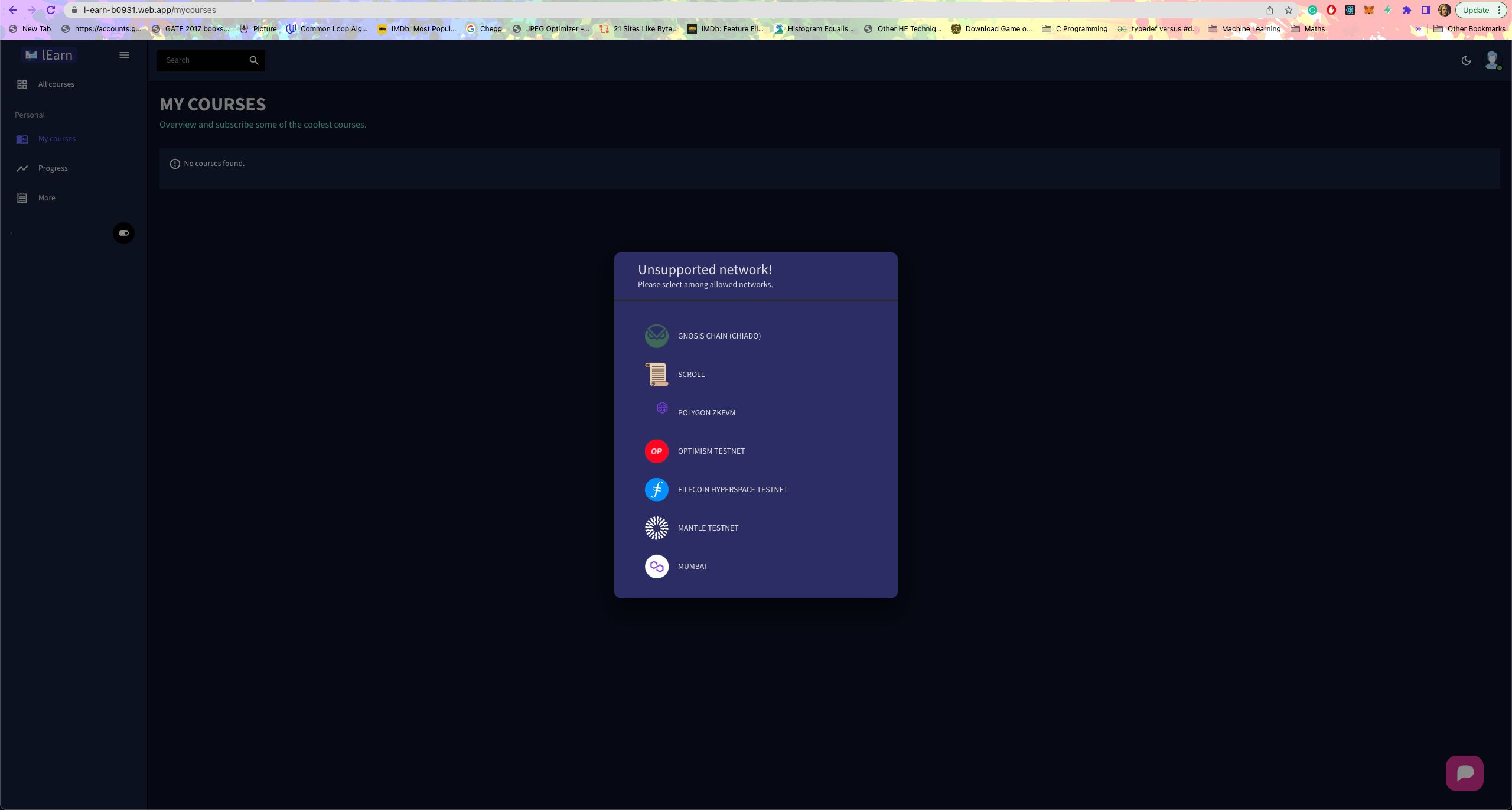Screen dimensions: 1512x810
Task: Click FILECOIN HYPERSPACE TESTNET label
Action: [x=732, y=489]
